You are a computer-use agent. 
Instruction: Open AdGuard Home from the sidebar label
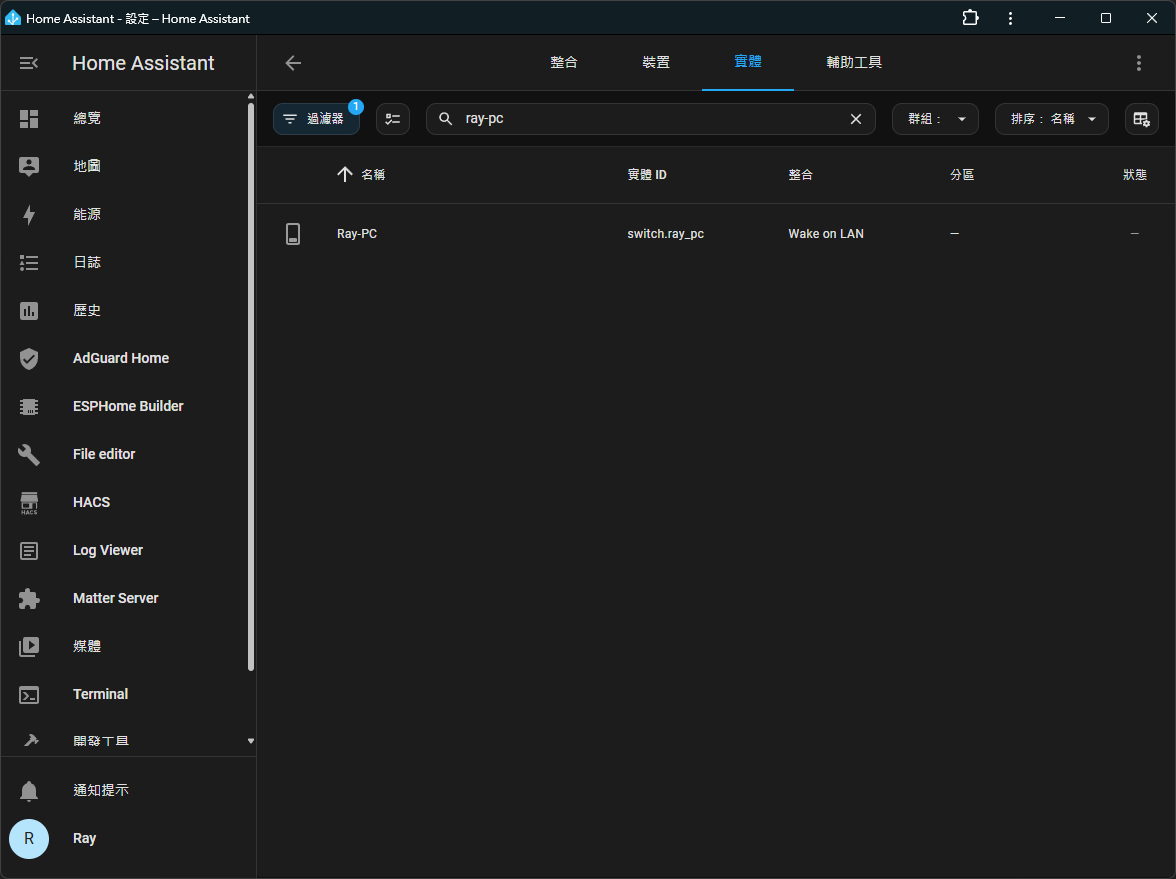click(121, 358)
